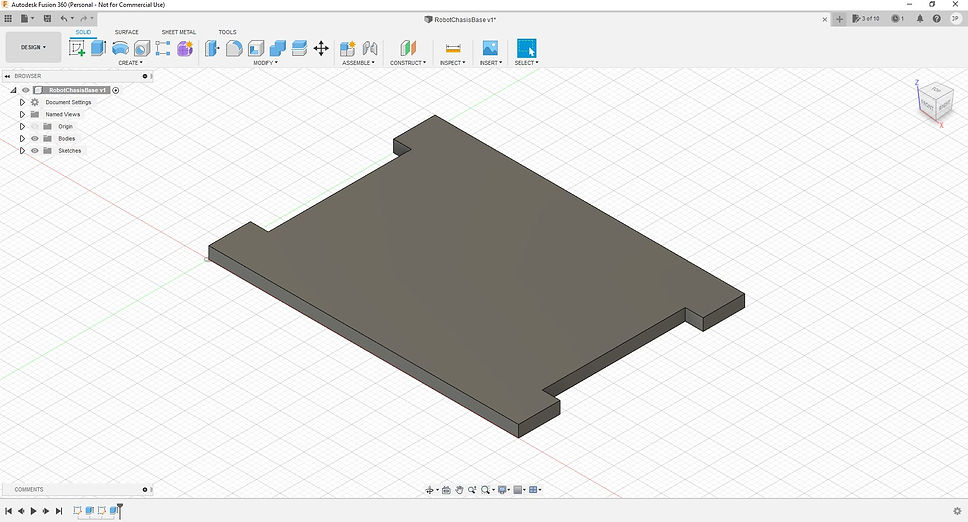Click the purple Create Form icon
This screenshot has width=968, height=522.
tap(185, 48)
